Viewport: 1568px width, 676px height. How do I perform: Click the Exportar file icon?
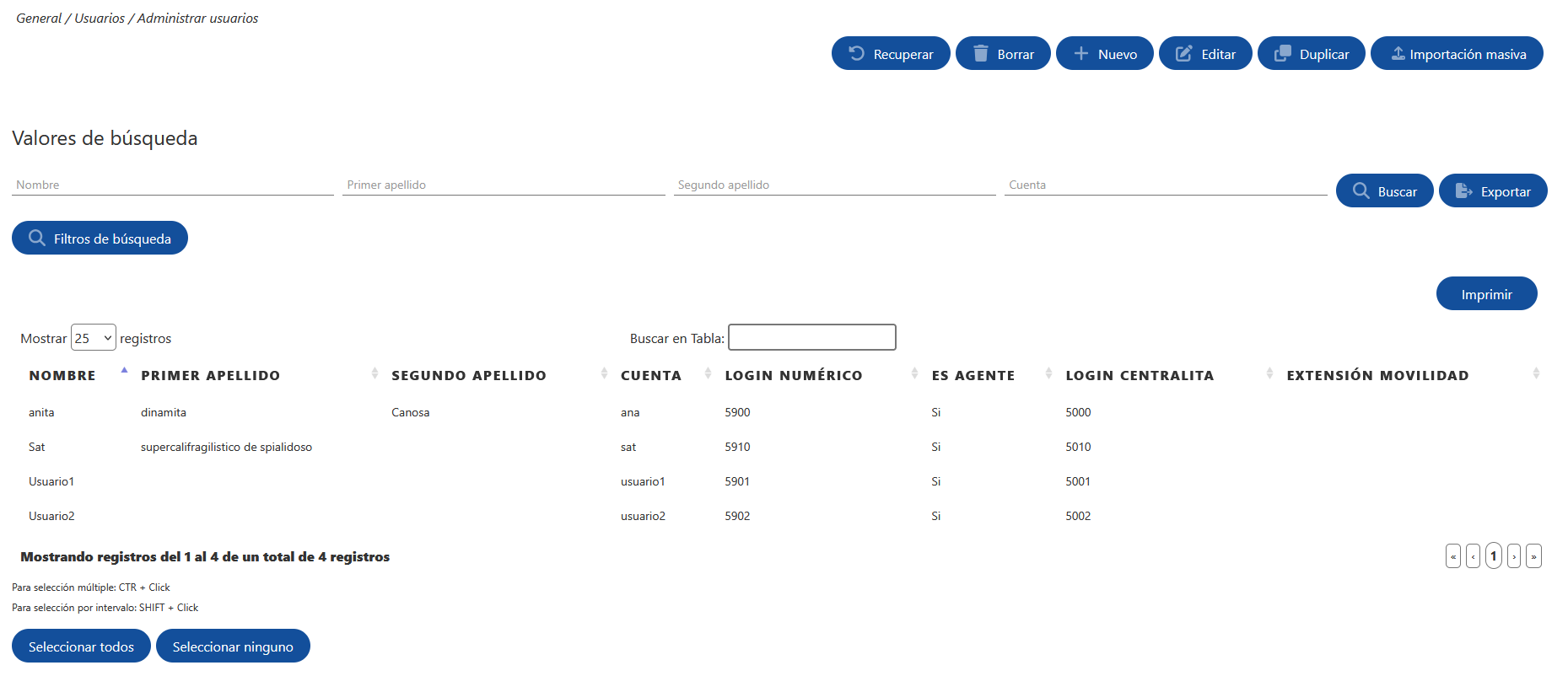pyautogui.click(x=1463, y=190)
